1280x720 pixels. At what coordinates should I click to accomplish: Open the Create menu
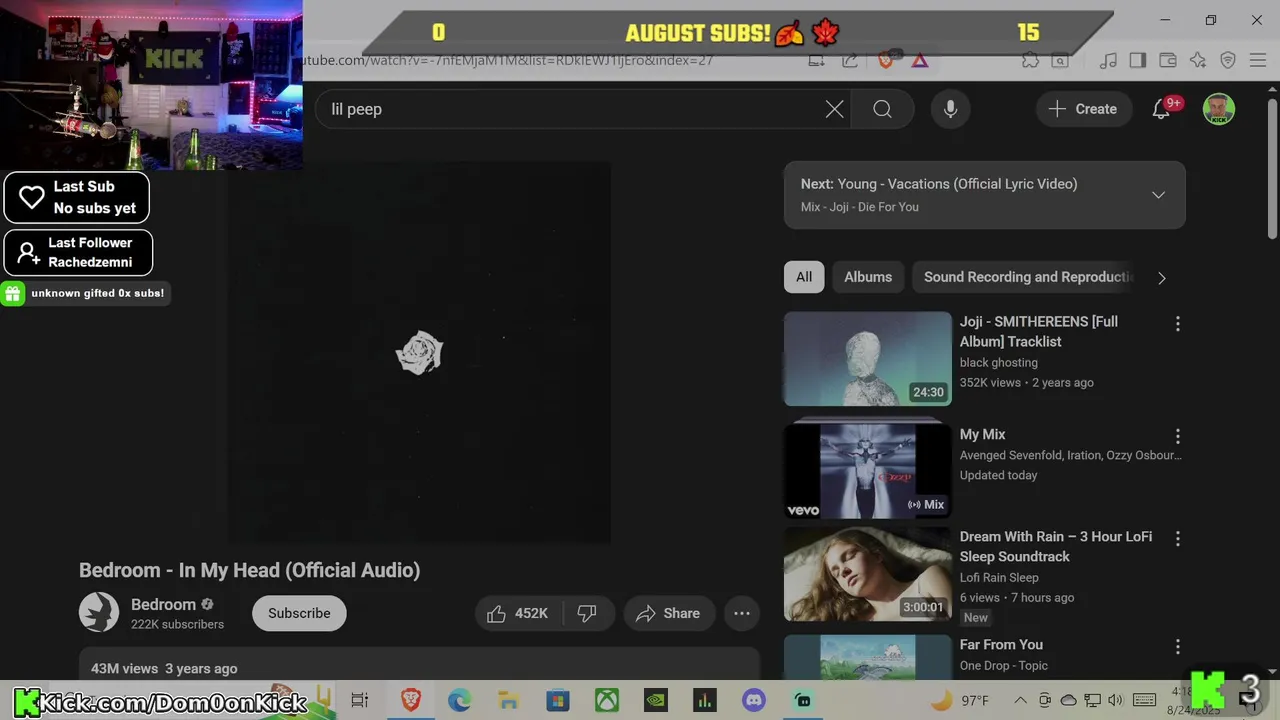(1082, 109)
